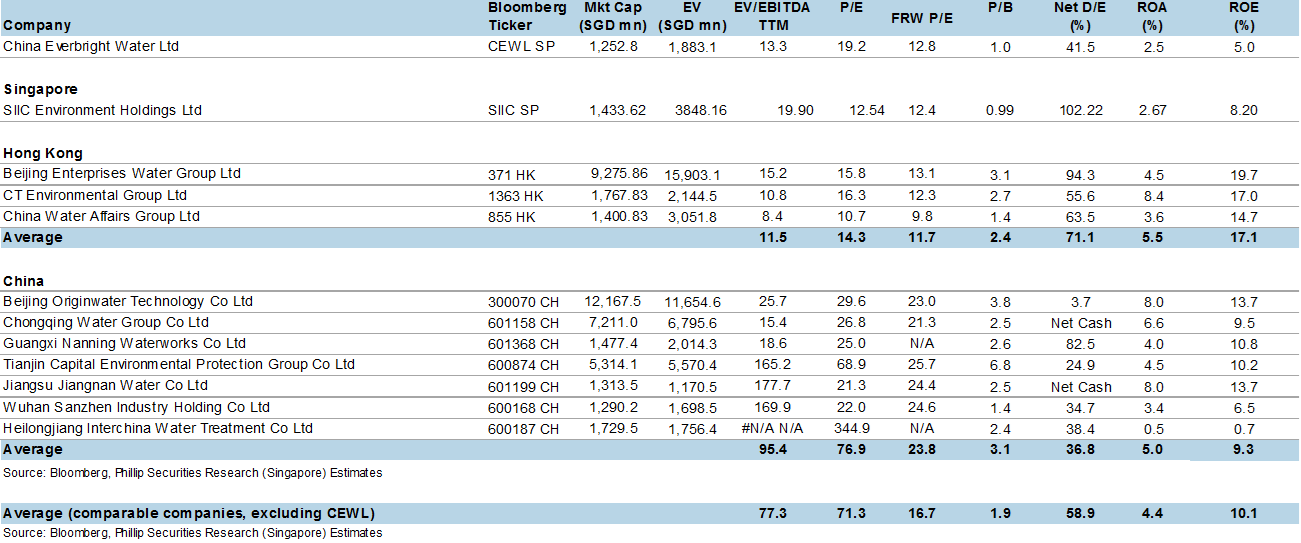Select the EV/EBITDA TTM column header
The height and width of the screenshot is (543, 1301).
(x=773, y=16)
